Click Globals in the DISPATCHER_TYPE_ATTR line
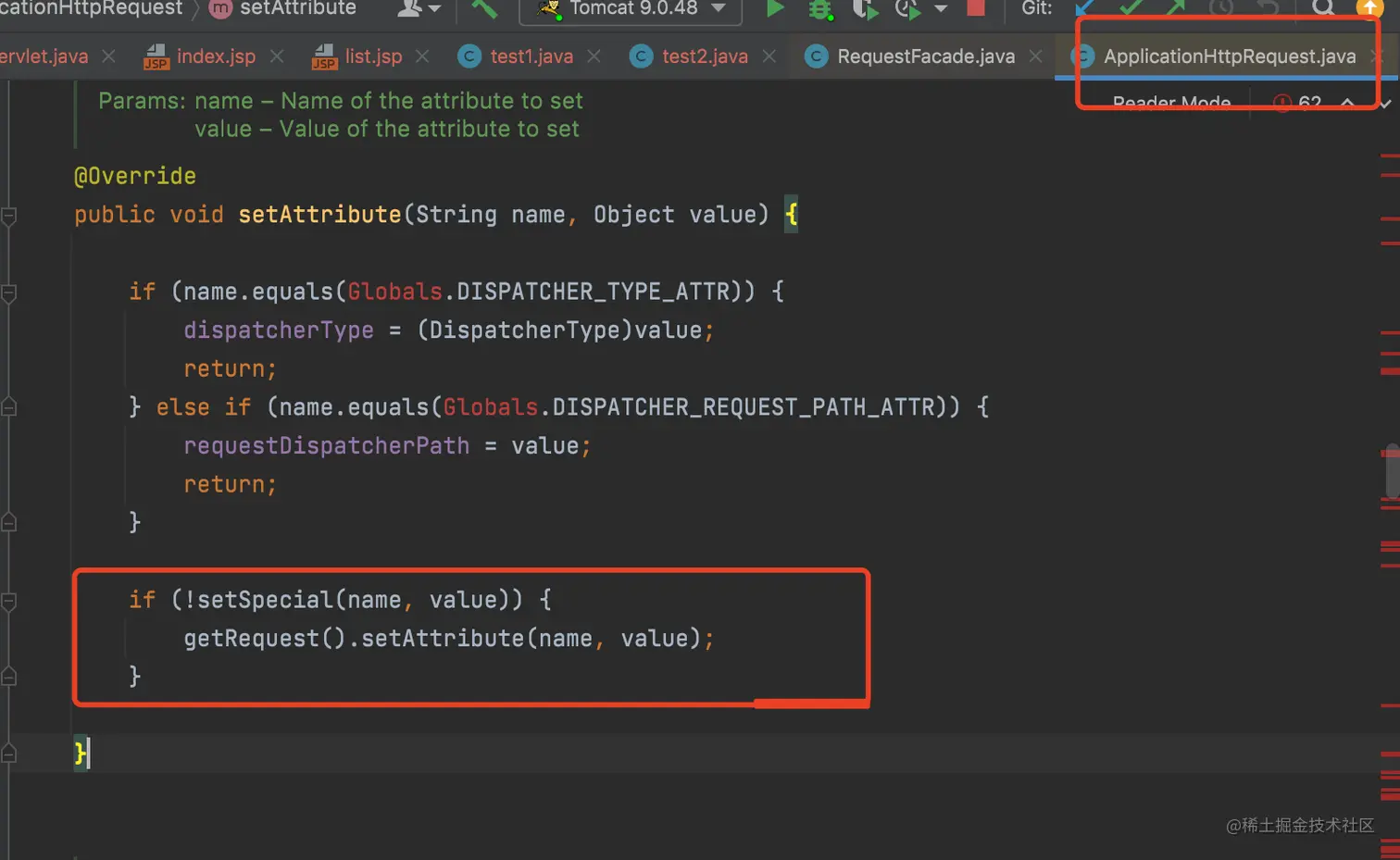Screen dimensions: 1400x860 [395, 293]
